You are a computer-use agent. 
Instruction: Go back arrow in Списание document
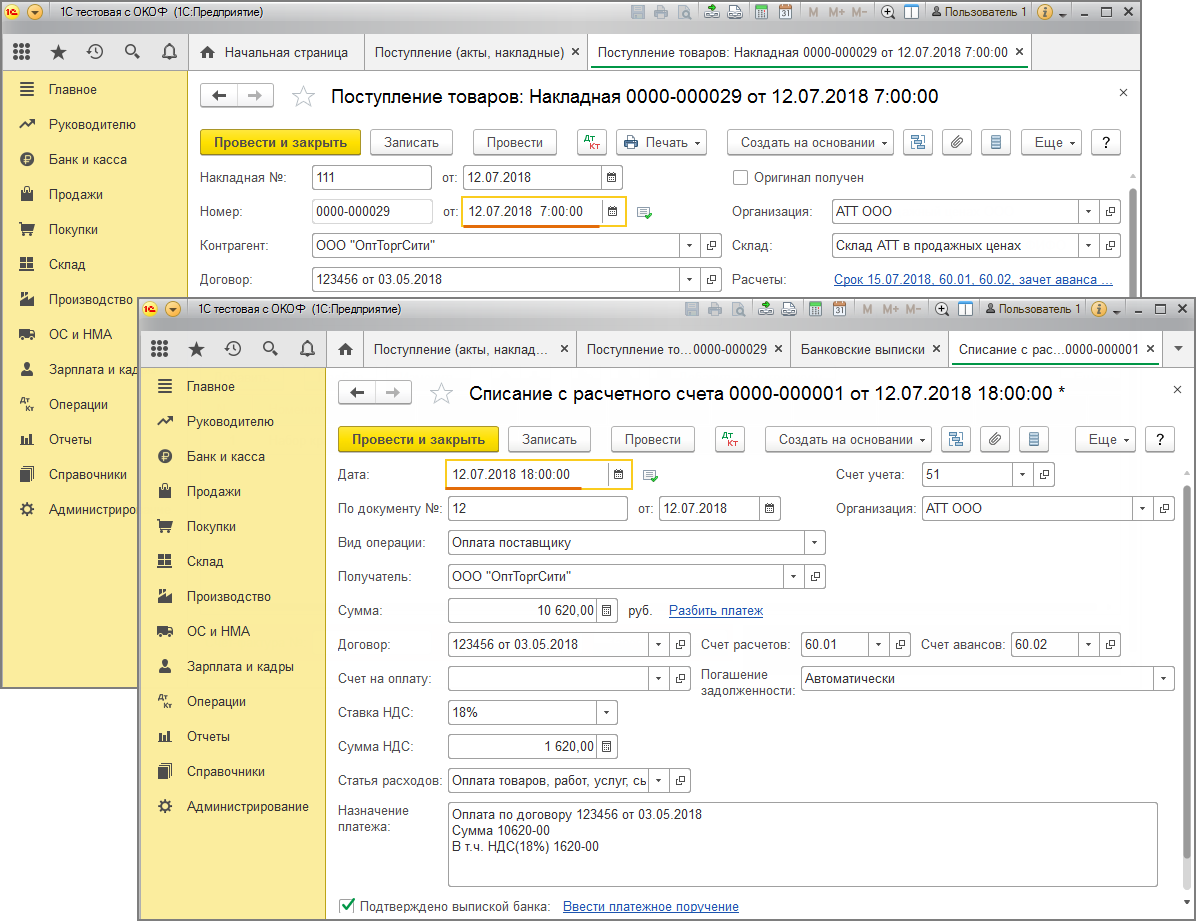[356, 392]
